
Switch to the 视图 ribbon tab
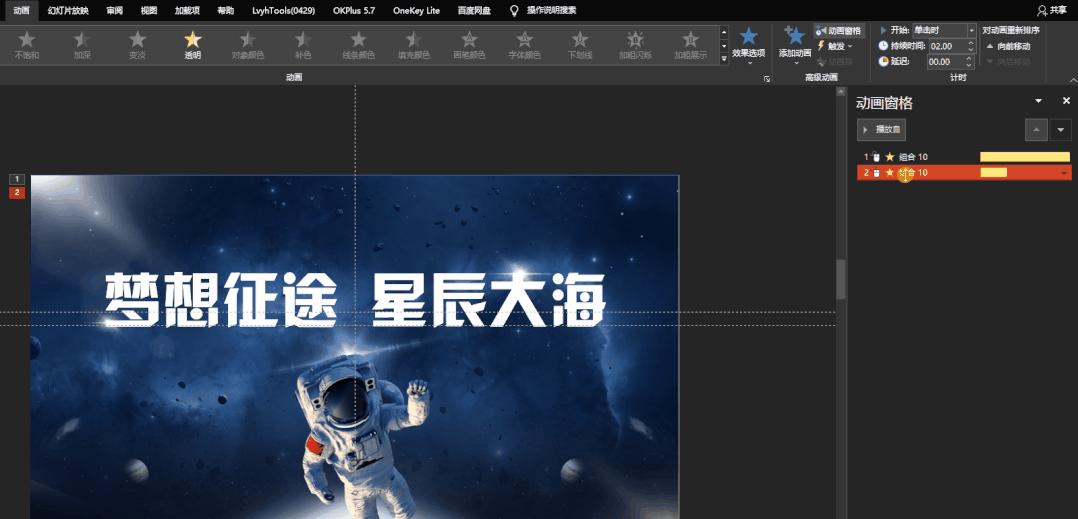click(x=148, y=10)
